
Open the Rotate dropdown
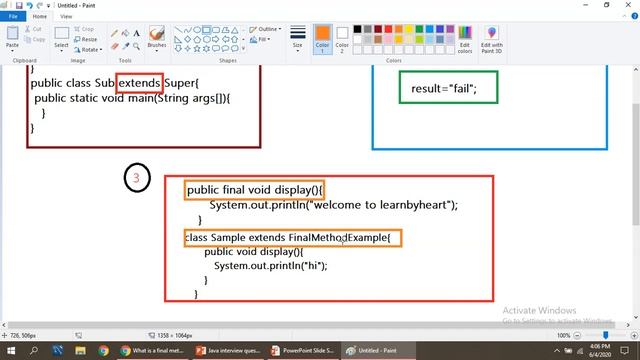coord(88,50)
